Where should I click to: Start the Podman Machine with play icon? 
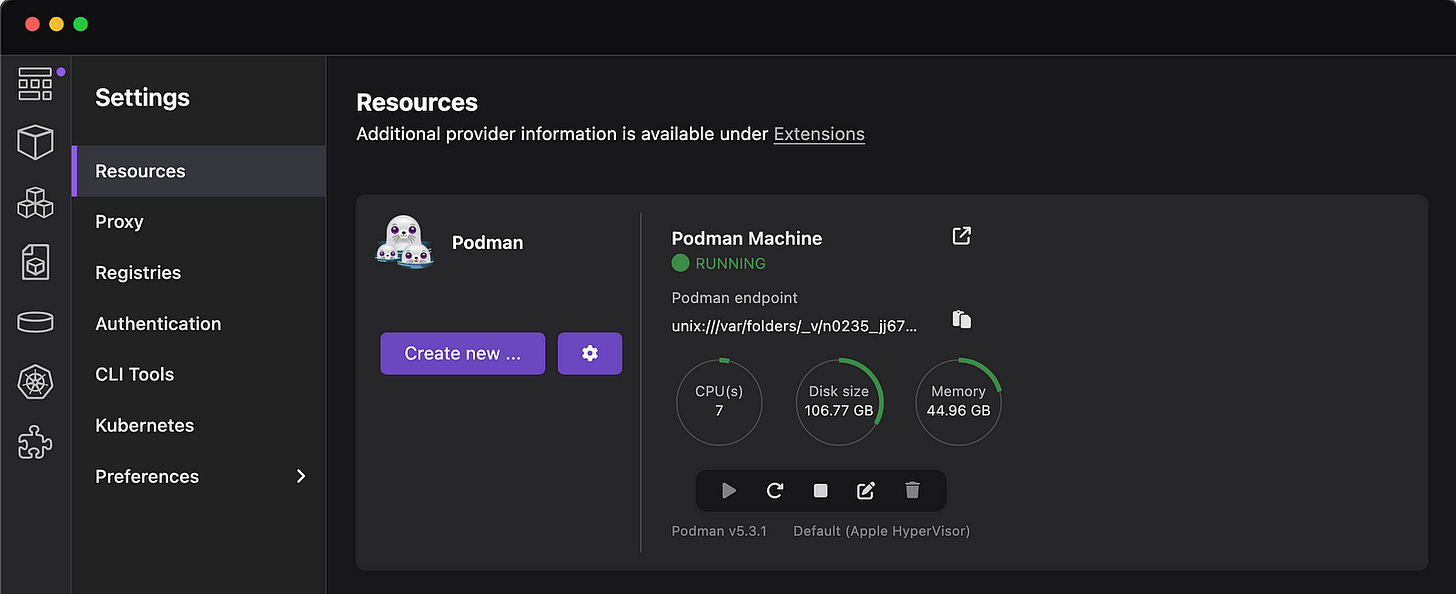pyautogui.click(x=729, y=490)
